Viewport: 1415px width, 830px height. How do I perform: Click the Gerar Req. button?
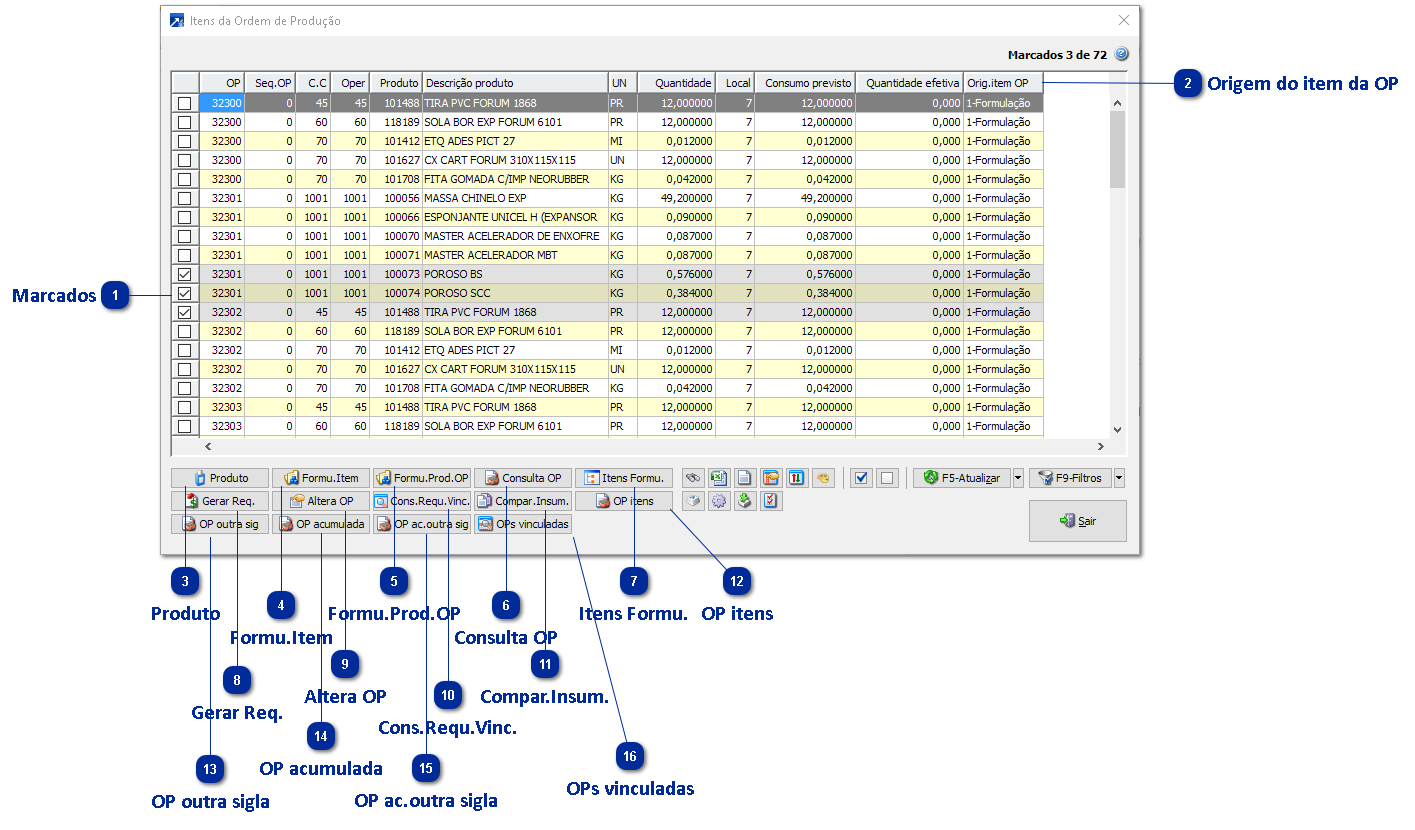[221, 501]
